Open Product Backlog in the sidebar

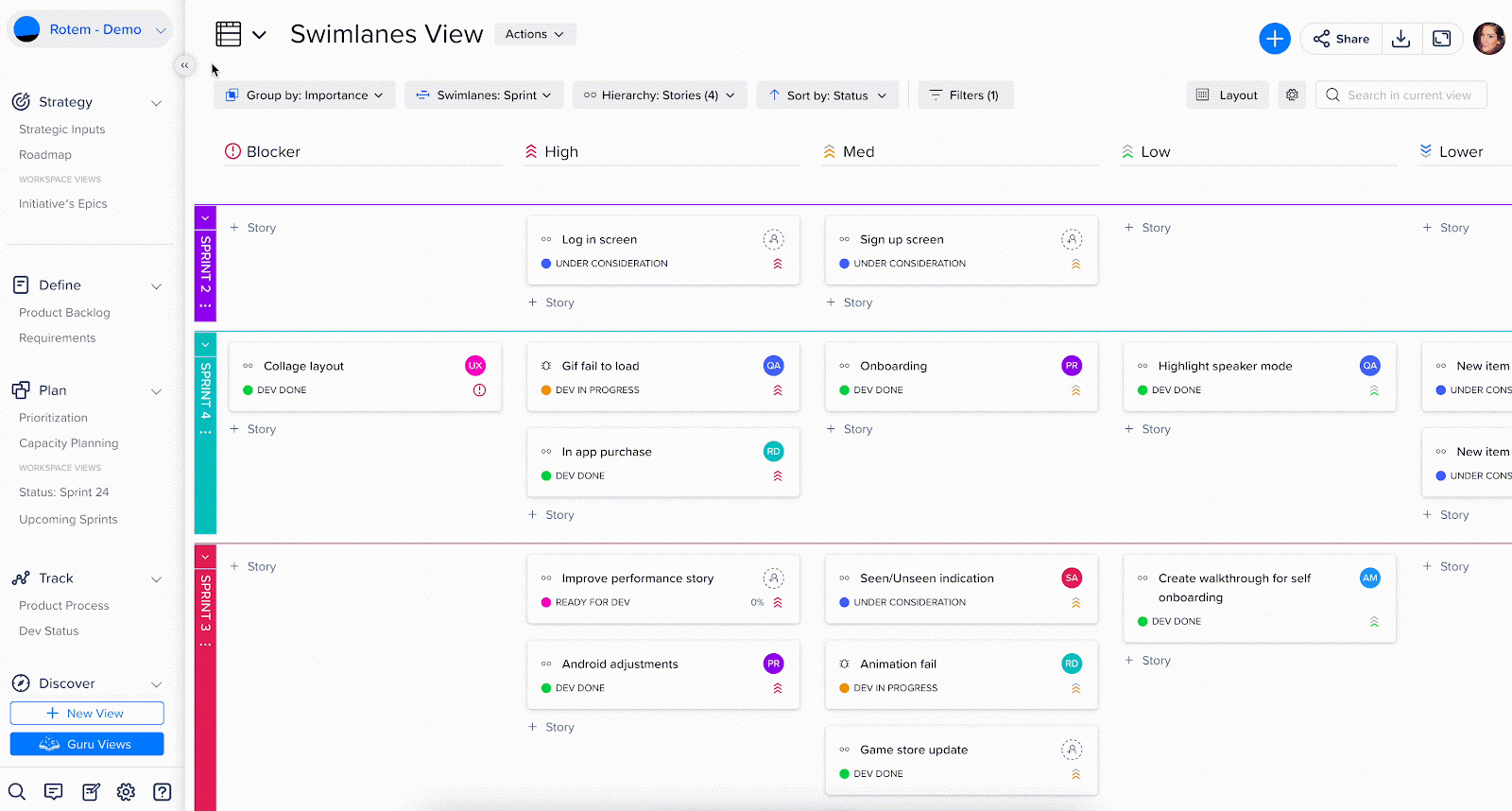click(x=64, y=313)
